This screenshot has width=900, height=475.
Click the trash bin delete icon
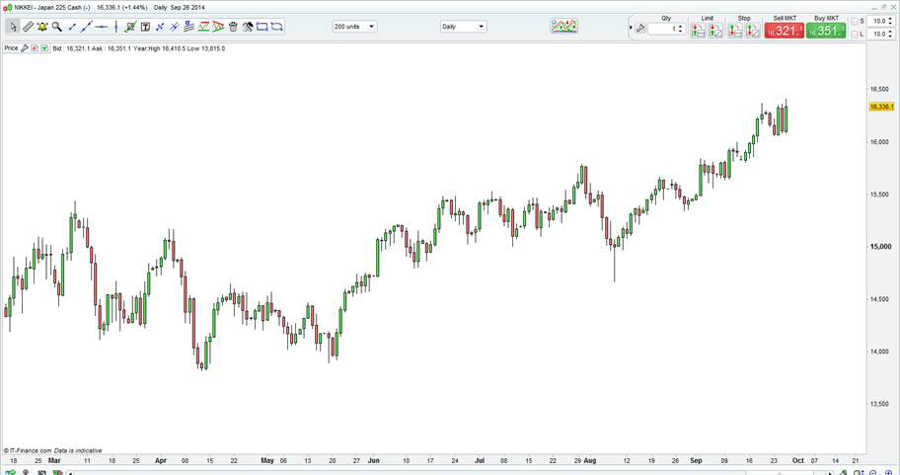(232, 27)
